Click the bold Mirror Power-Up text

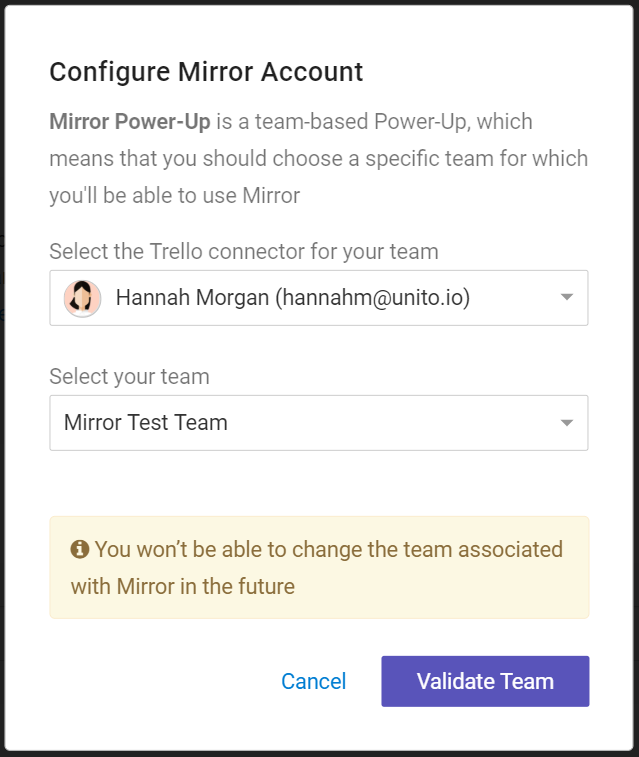point(130,121)
